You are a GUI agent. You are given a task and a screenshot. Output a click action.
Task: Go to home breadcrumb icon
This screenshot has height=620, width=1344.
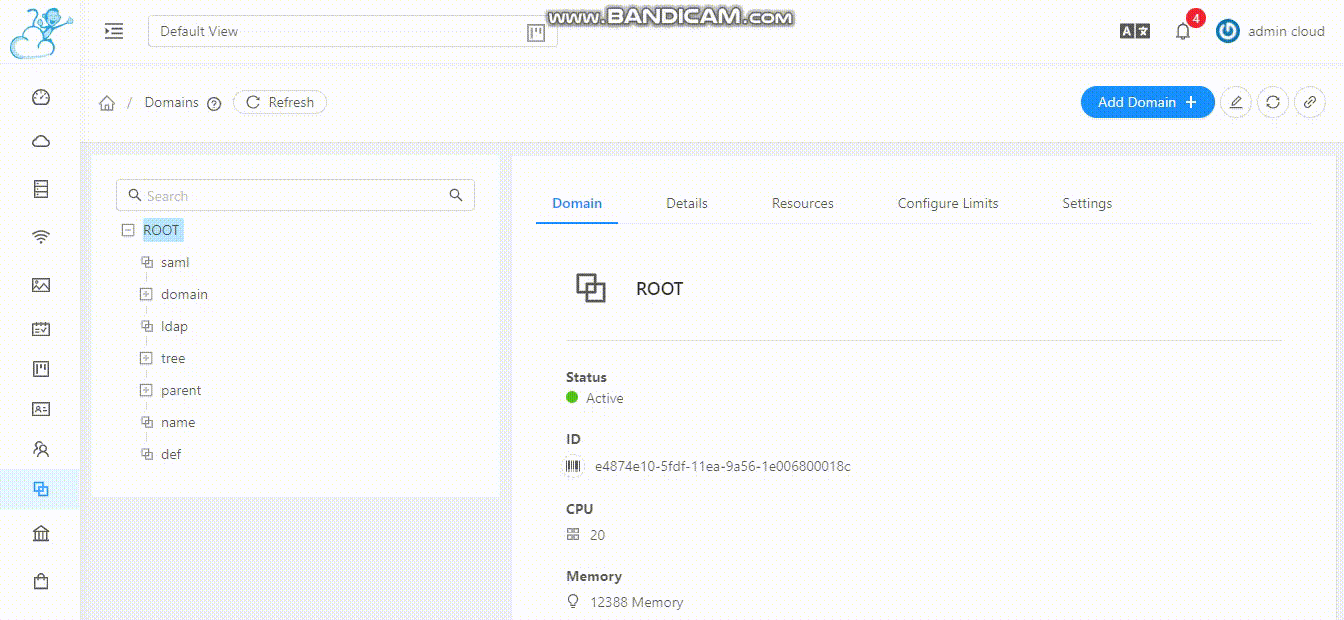[x=107, y=103]
